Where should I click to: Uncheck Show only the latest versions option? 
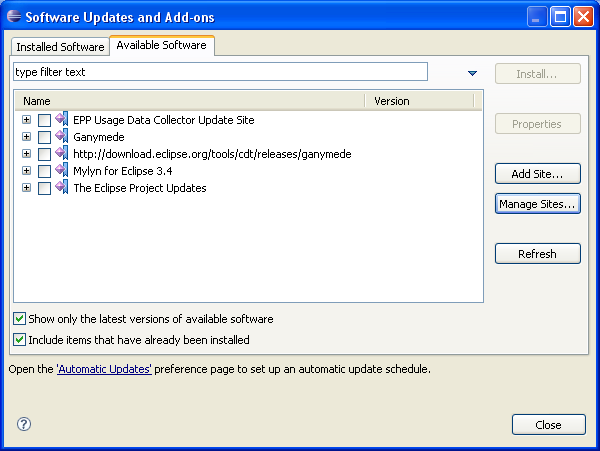click(x=20, y=319)
